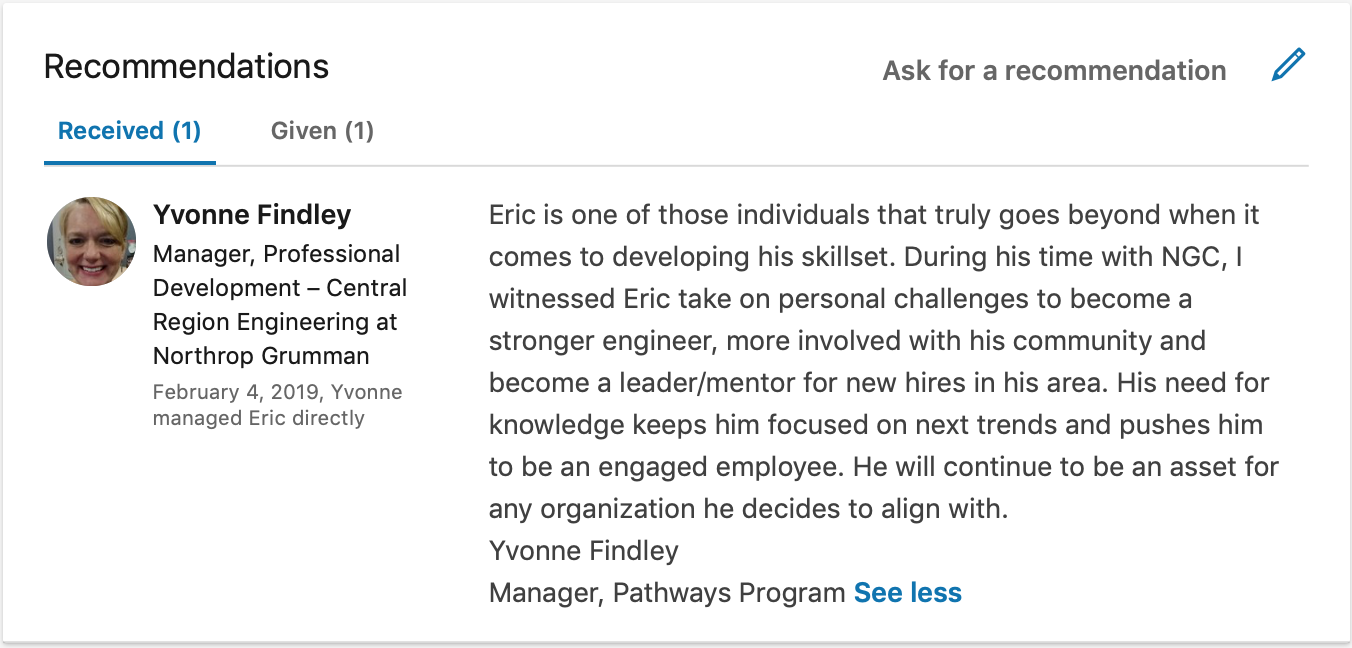Click the 'Manager, Professional Development' headline text
The width and height of the screenshot is (1352, 648).
click(x=276, y=254)
